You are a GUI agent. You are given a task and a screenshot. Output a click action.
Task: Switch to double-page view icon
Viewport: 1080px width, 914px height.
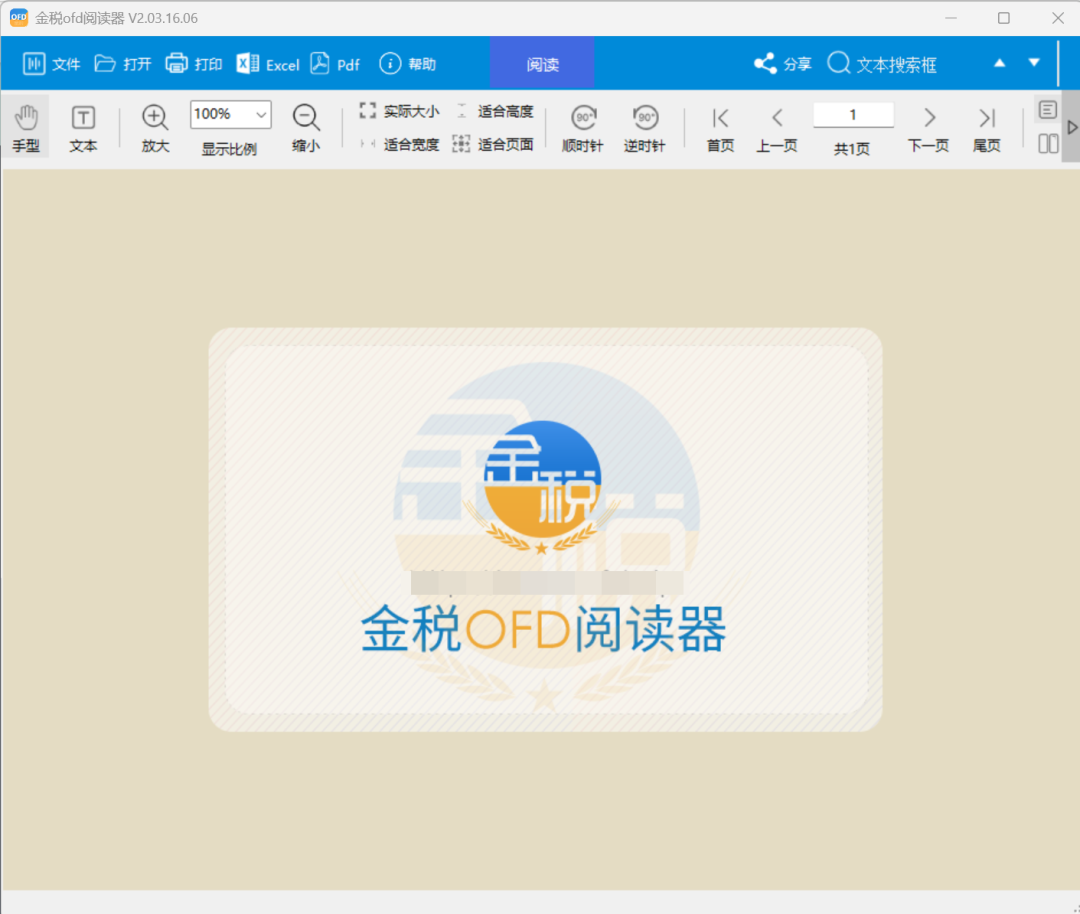click(1047, 143)
